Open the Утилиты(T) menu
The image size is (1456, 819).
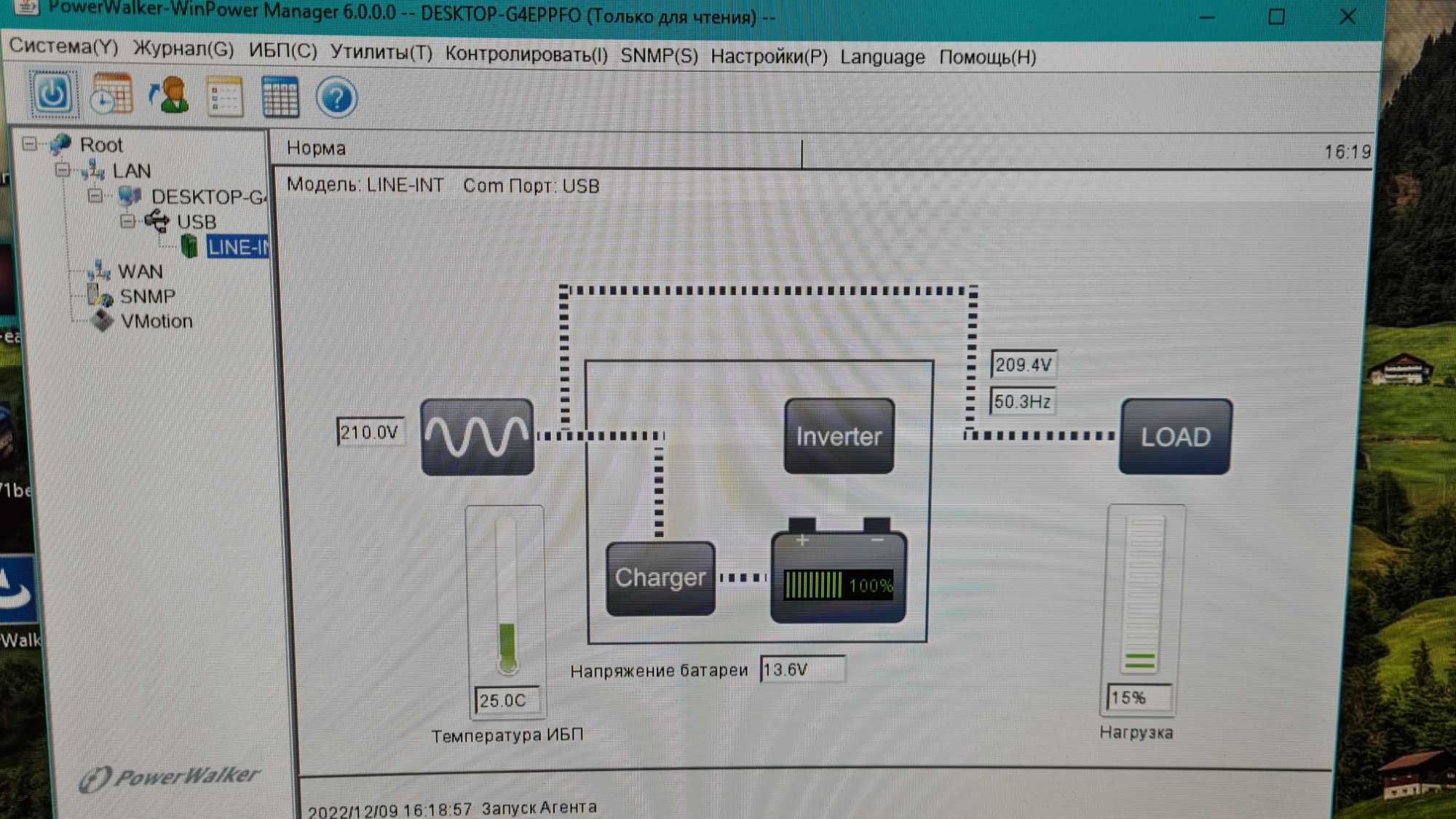click(381, 52)
